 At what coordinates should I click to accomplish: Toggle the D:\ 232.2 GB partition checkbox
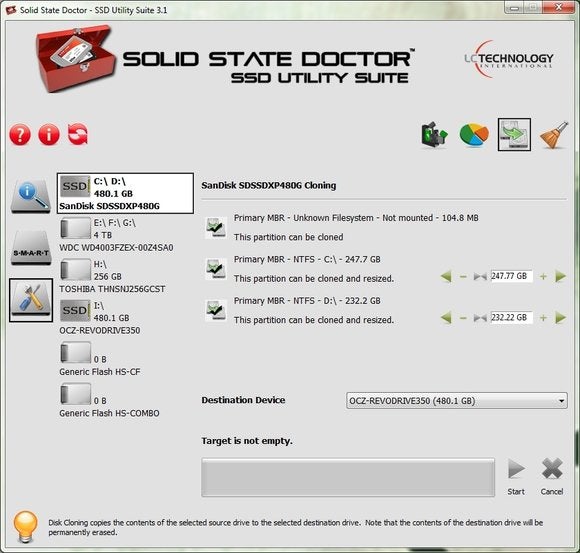(x=216, y=310)
